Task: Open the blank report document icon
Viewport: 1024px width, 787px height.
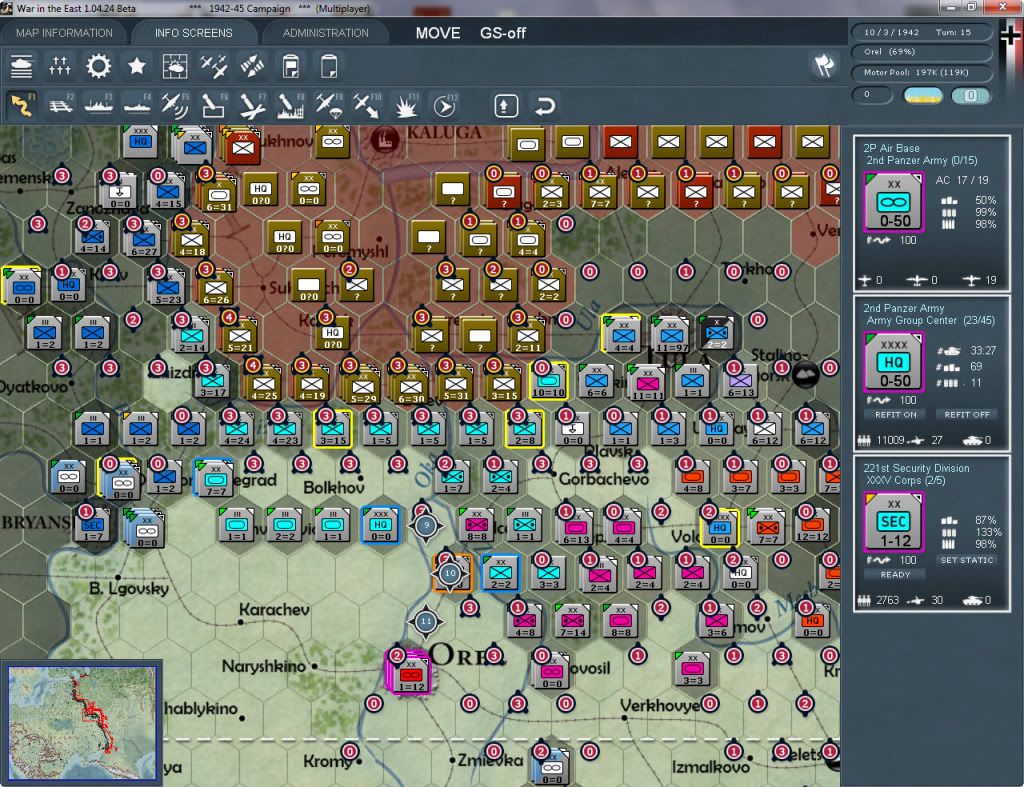Action: pyautogui.click(x=329, y=66)
